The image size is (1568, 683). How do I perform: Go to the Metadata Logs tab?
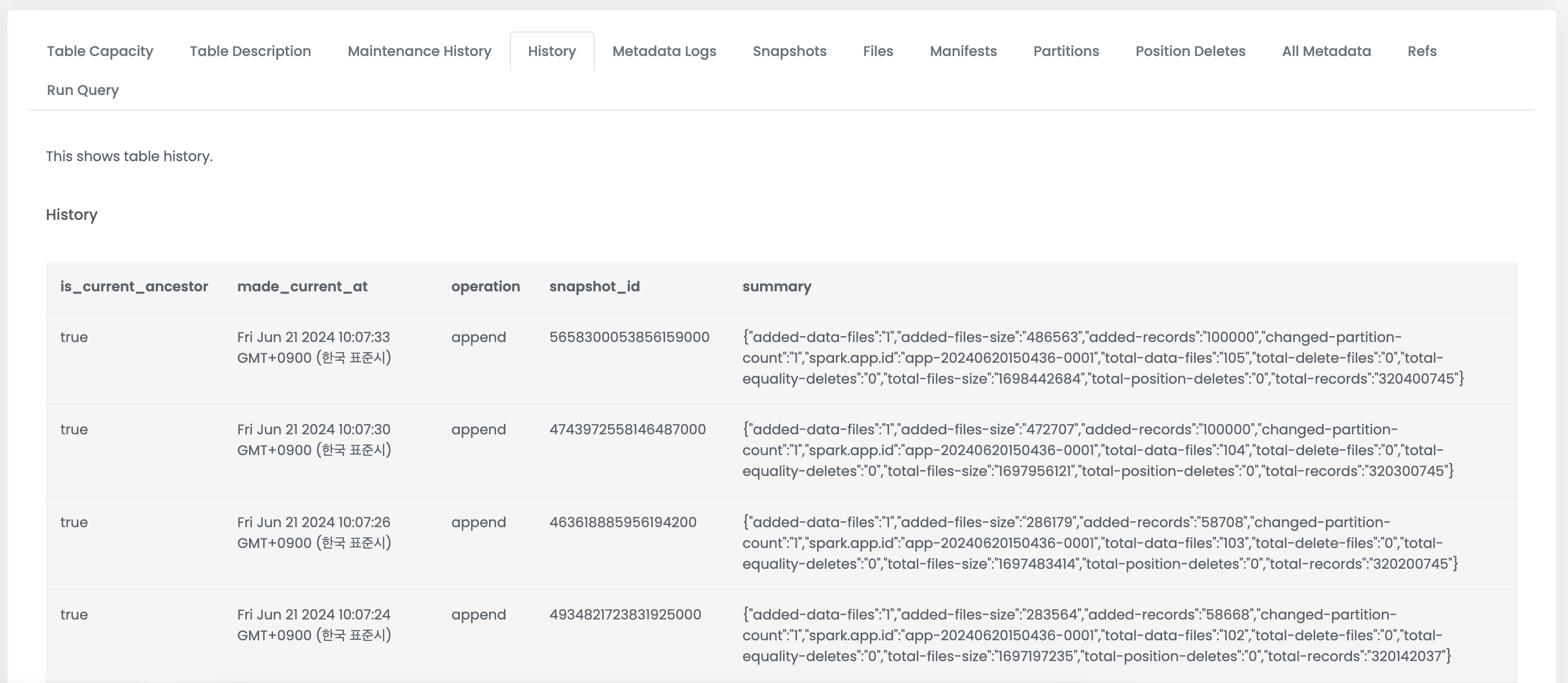click(664, 51)
